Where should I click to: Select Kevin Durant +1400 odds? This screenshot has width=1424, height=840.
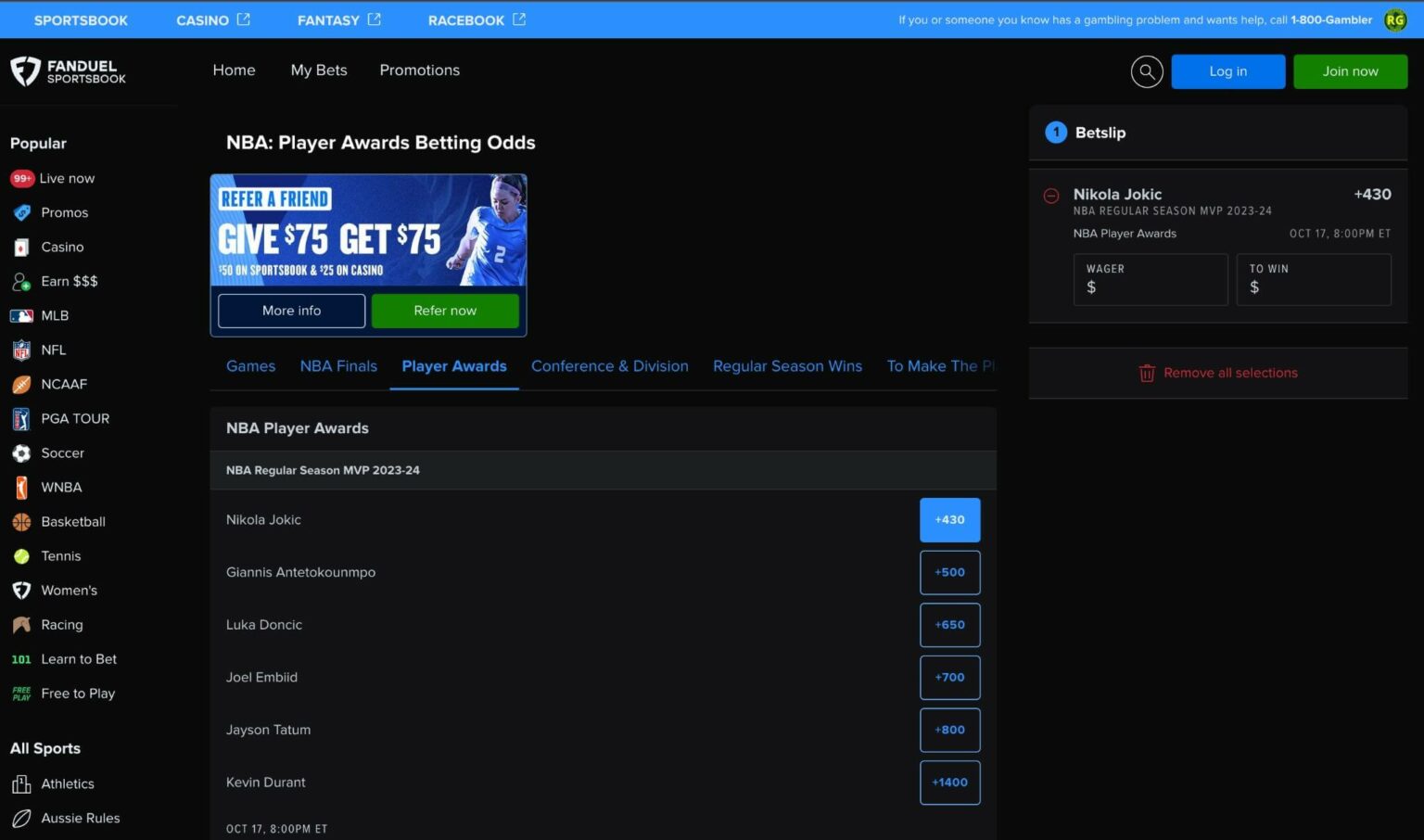tap(949, 783)
